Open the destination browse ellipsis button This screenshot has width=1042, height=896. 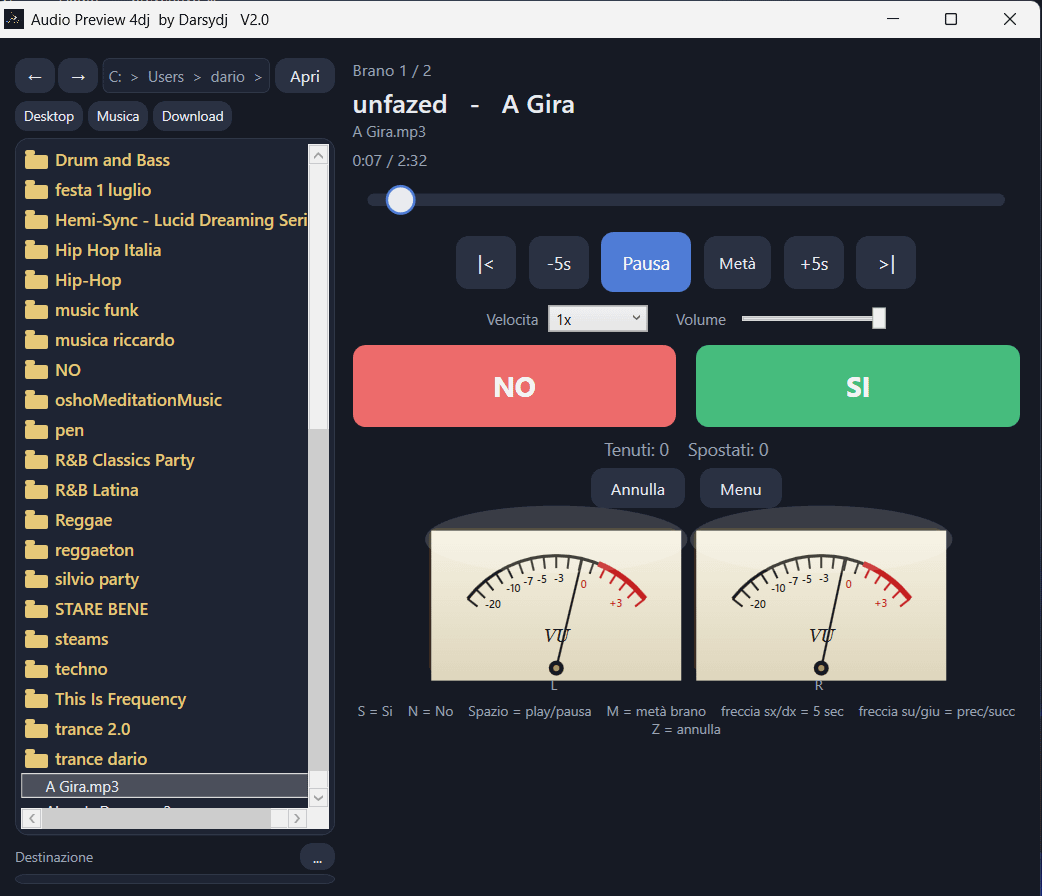(x=317, y=857)
